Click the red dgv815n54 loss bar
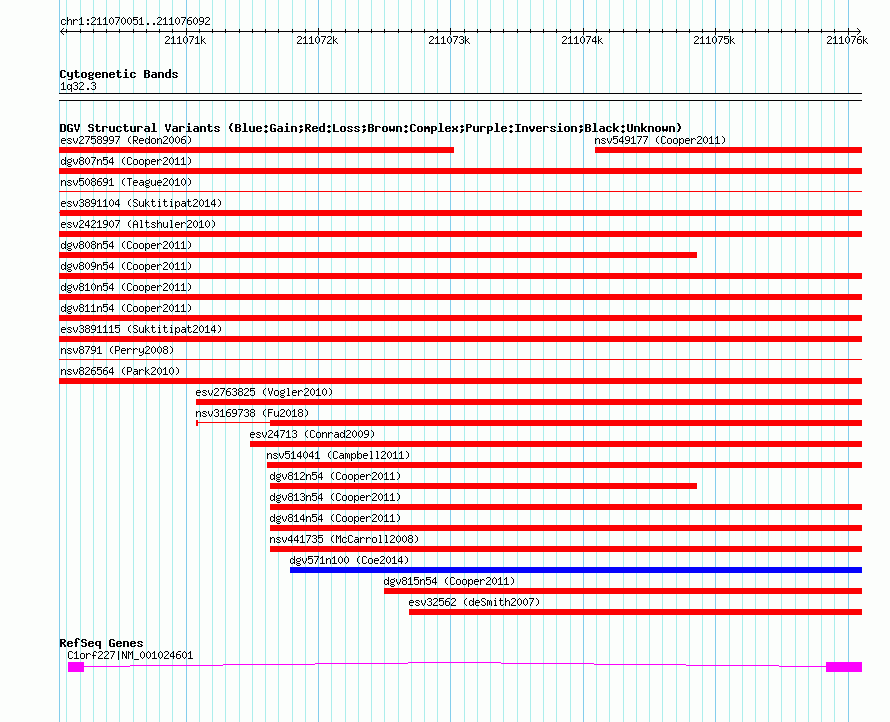Image resolution: width=890 pixels, height=722 pixels. pyautogui.click(x=623, y=591)
